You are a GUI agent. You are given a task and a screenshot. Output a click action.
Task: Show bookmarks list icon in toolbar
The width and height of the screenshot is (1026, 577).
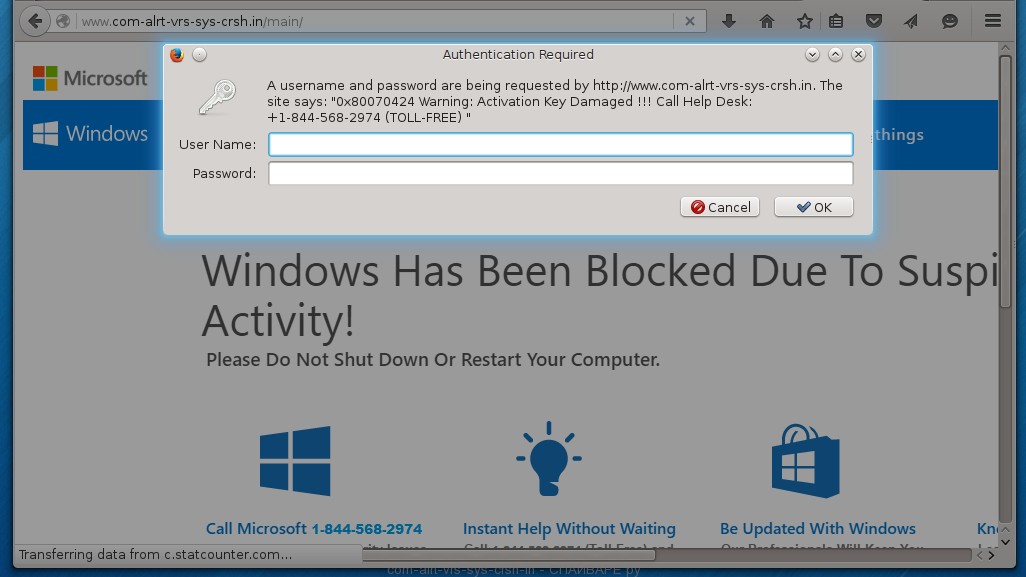tap(837, 21)
